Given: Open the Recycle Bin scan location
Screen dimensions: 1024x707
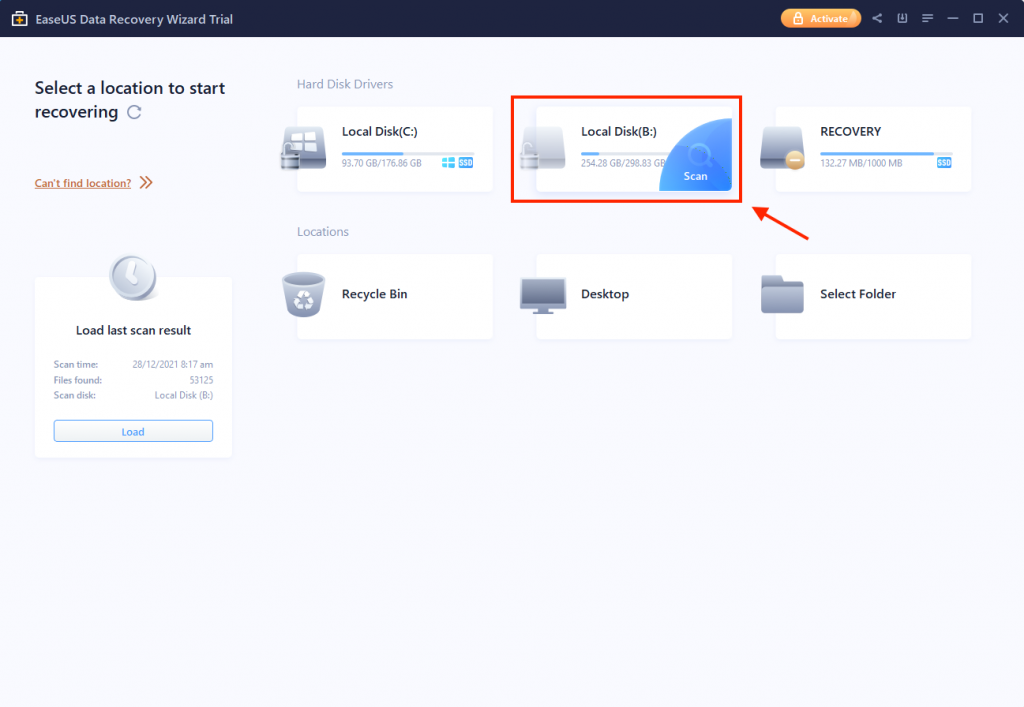Looking at the screenshot, I should [394, 295].
